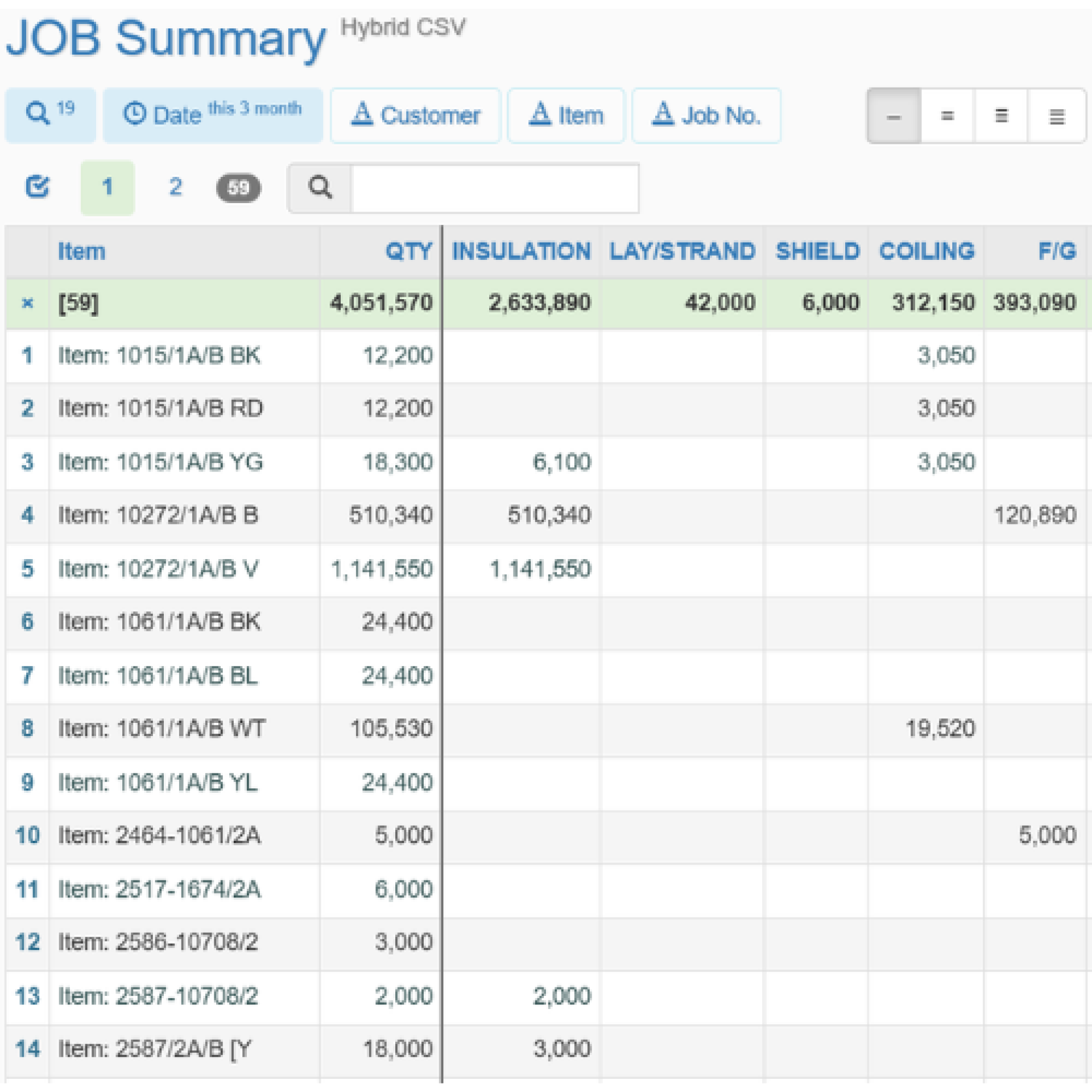1092x1092 pixels.
Task: Select four-line row density icon
Action: (x=1056, y=116)
